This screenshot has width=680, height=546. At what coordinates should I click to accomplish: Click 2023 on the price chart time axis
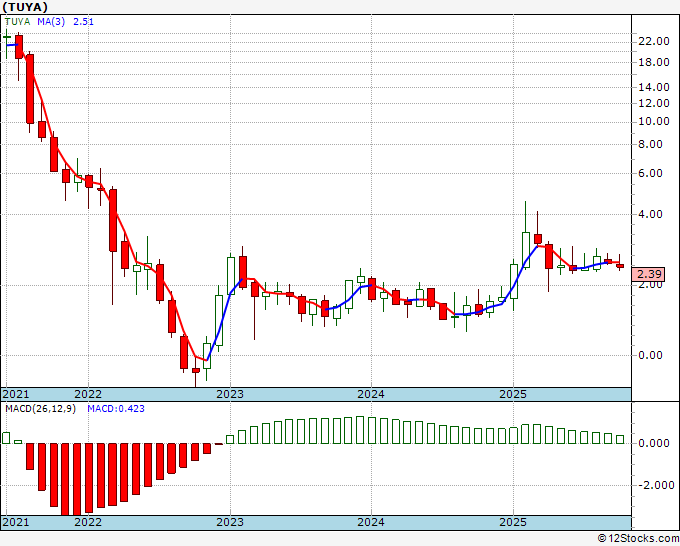230,394
